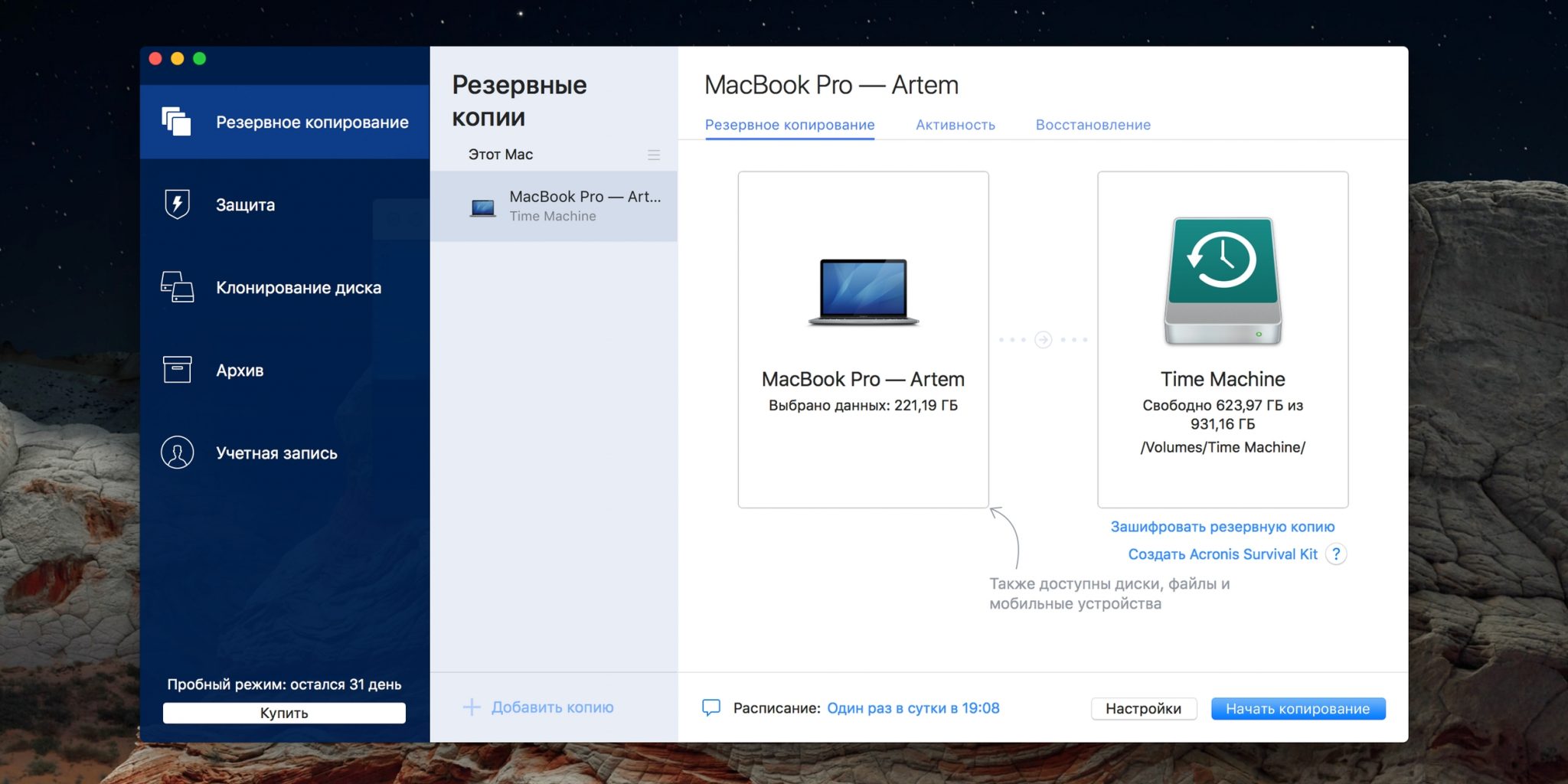Viewport: 1568px width, 784px height.
Task: Select MacBook Pro — Art... backup entry
Action: pyautogui.click(x=554, y=206)
